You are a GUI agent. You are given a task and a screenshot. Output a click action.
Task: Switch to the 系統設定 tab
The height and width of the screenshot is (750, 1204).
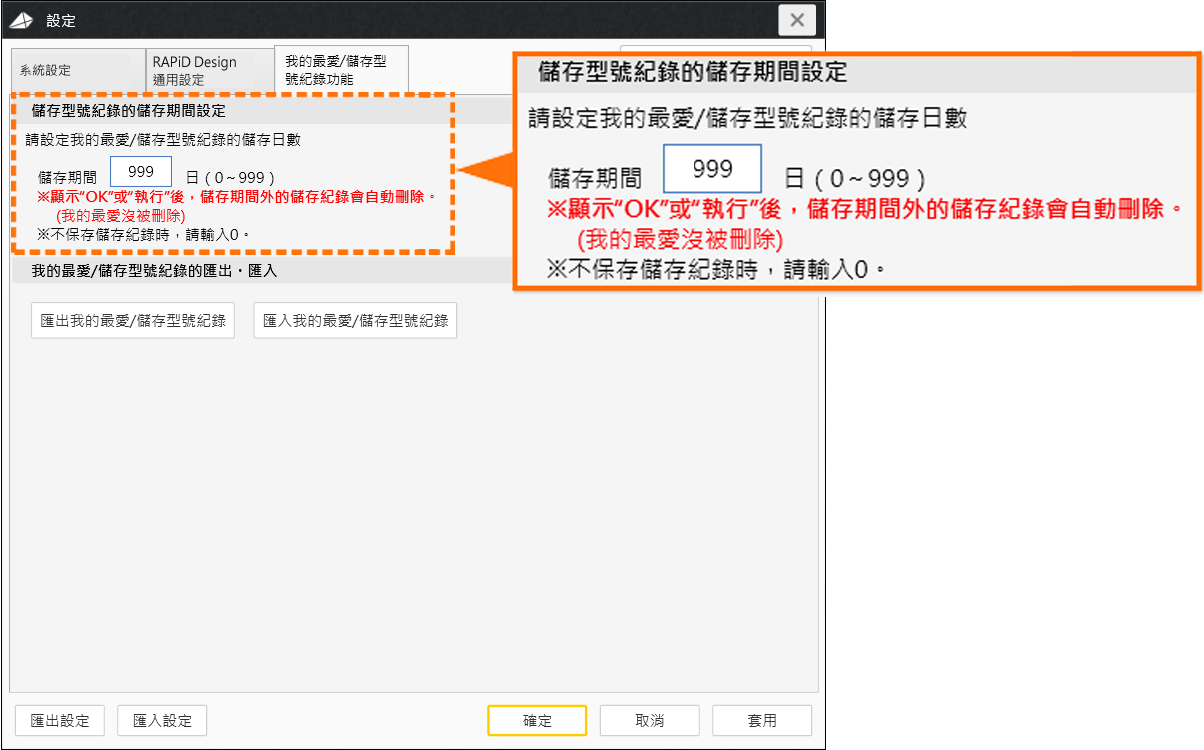pyautogui.click(x=46, y=71)
